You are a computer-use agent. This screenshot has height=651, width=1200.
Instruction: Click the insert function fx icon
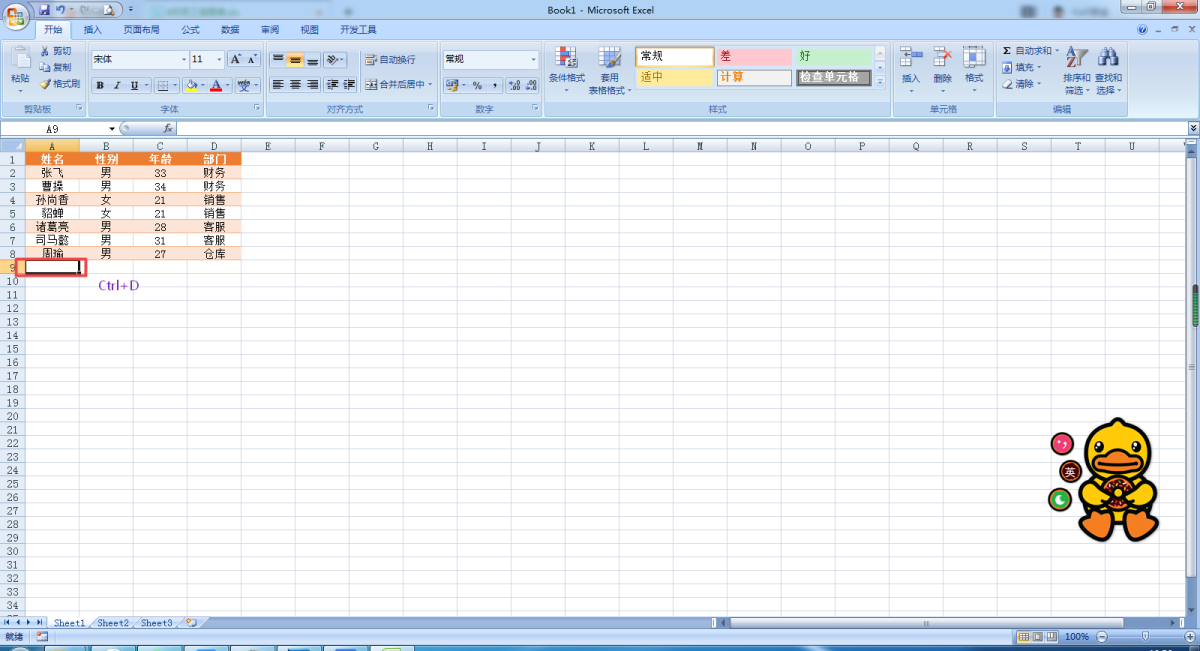coord(167,129)
